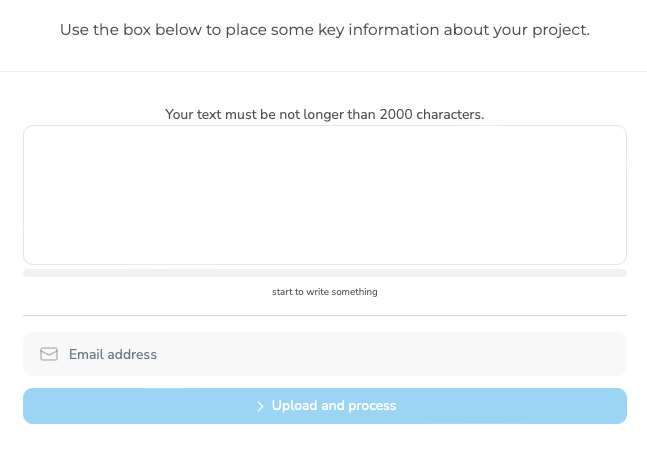Click the 2000 characters limit notice
This screenshot has width=647, height=451.
pos(325,114)
